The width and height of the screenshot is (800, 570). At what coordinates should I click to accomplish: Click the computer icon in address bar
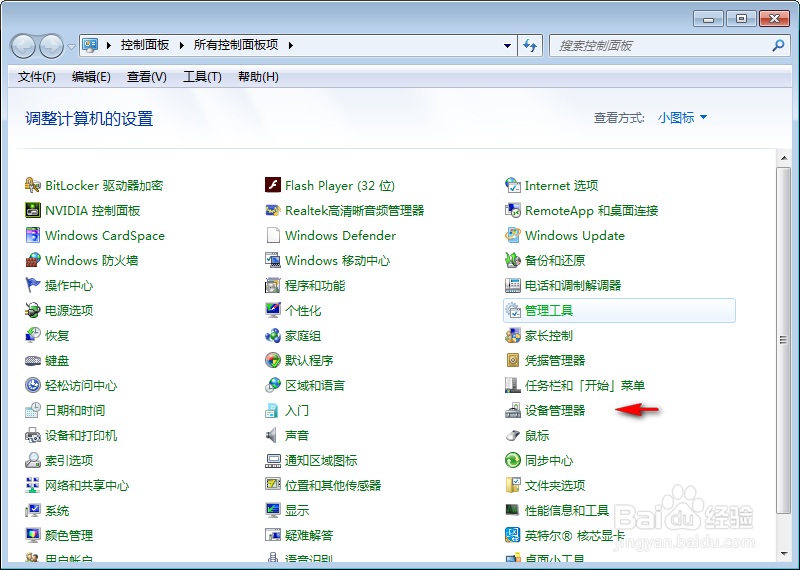pyautogui.click(x=90, y=45)
